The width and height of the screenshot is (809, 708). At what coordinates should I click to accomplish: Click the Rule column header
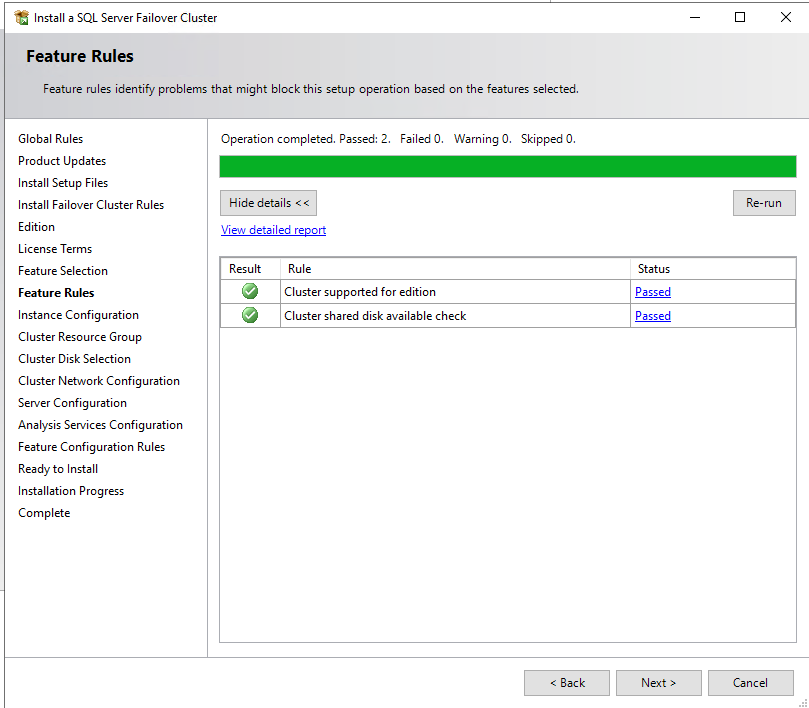(x=455, y=269)
